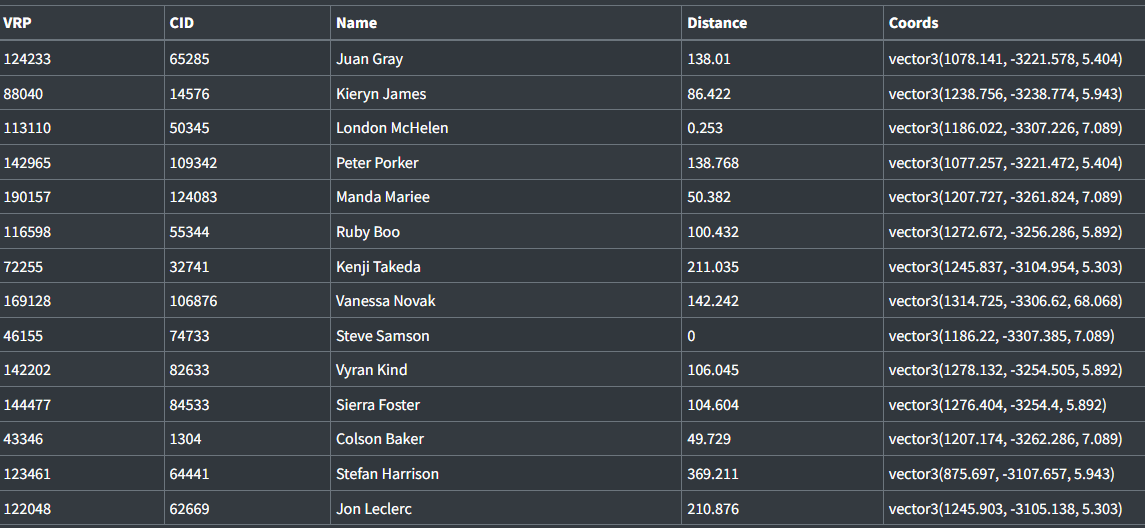Click the Distance column header
1145x528 pixels.
(717, 22)
